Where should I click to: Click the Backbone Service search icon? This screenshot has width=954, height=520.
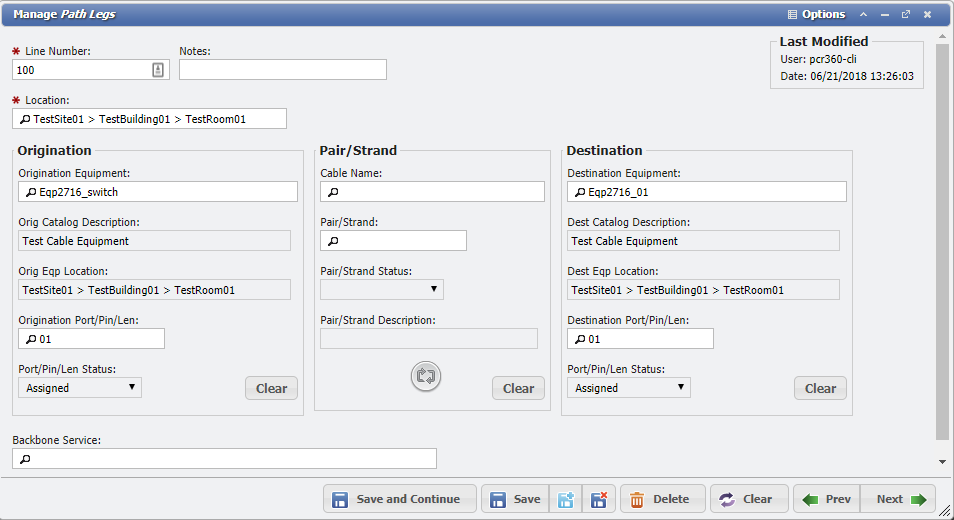(26, 459)
